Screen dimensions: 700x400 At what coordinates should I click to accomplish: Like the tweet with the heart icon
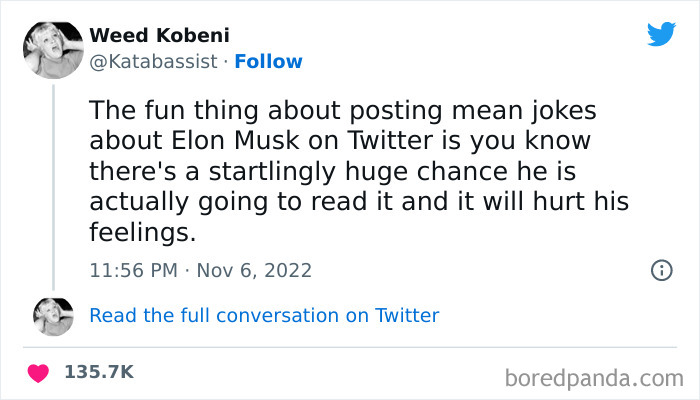[39, 372]
